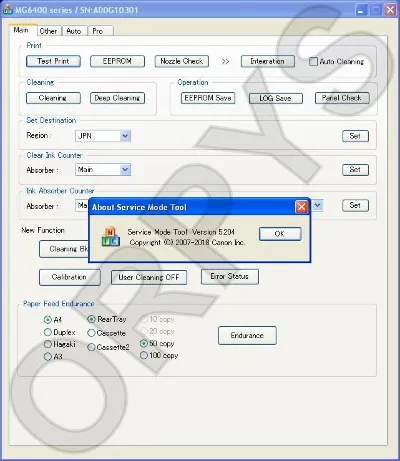Select the Duplex radio button
Screen dimensions: 400x461
point(48,332)
